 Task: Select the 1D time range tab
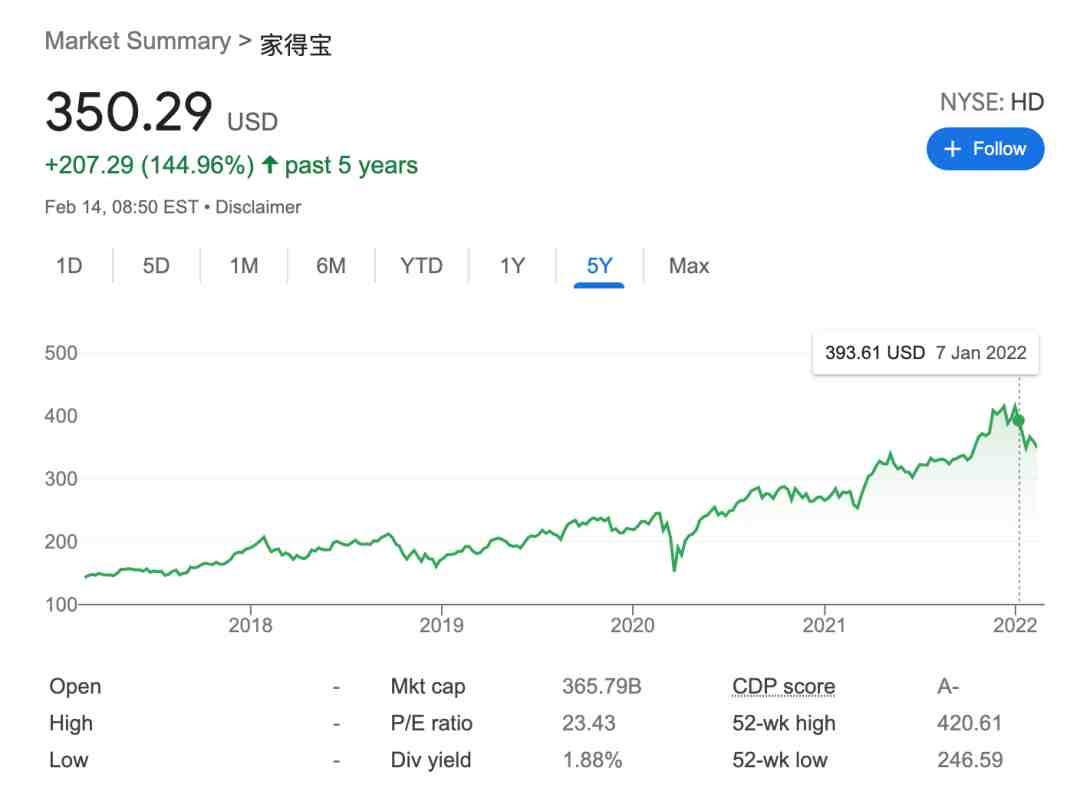pyautogui.click(x=69, y=266)
